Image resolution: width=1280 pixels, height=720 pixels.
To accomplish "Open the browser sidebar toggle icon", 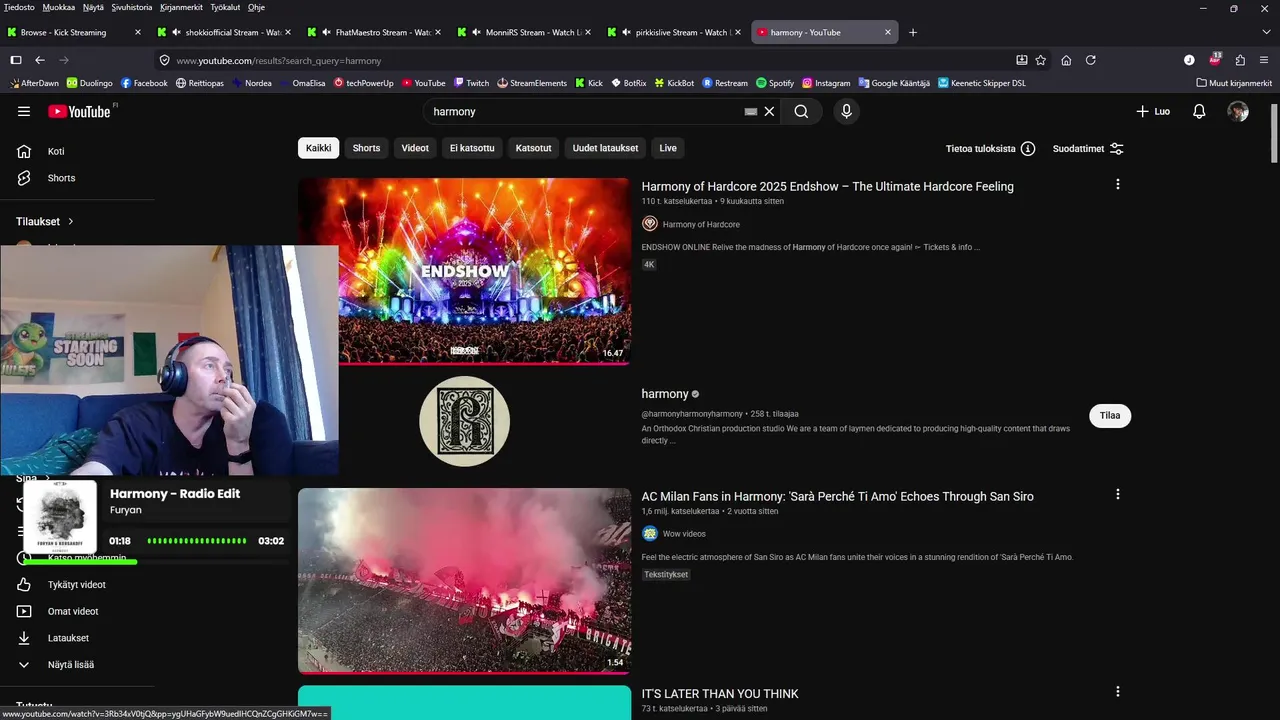I will (16, 60).
